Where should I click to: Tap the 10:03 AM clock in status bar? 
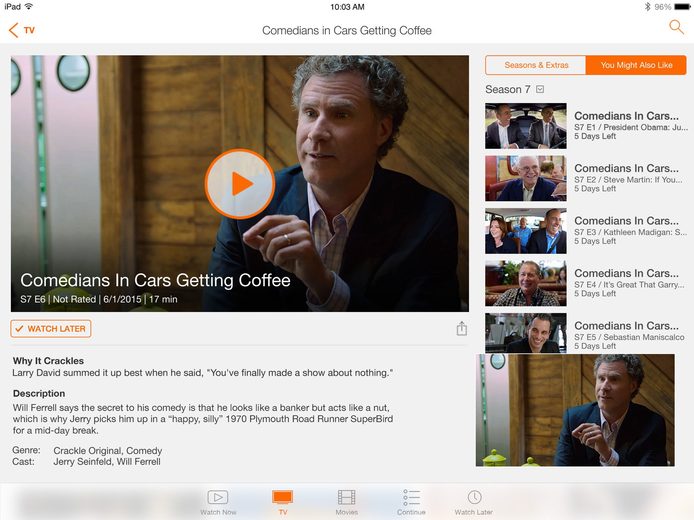(x=347, y=7)
